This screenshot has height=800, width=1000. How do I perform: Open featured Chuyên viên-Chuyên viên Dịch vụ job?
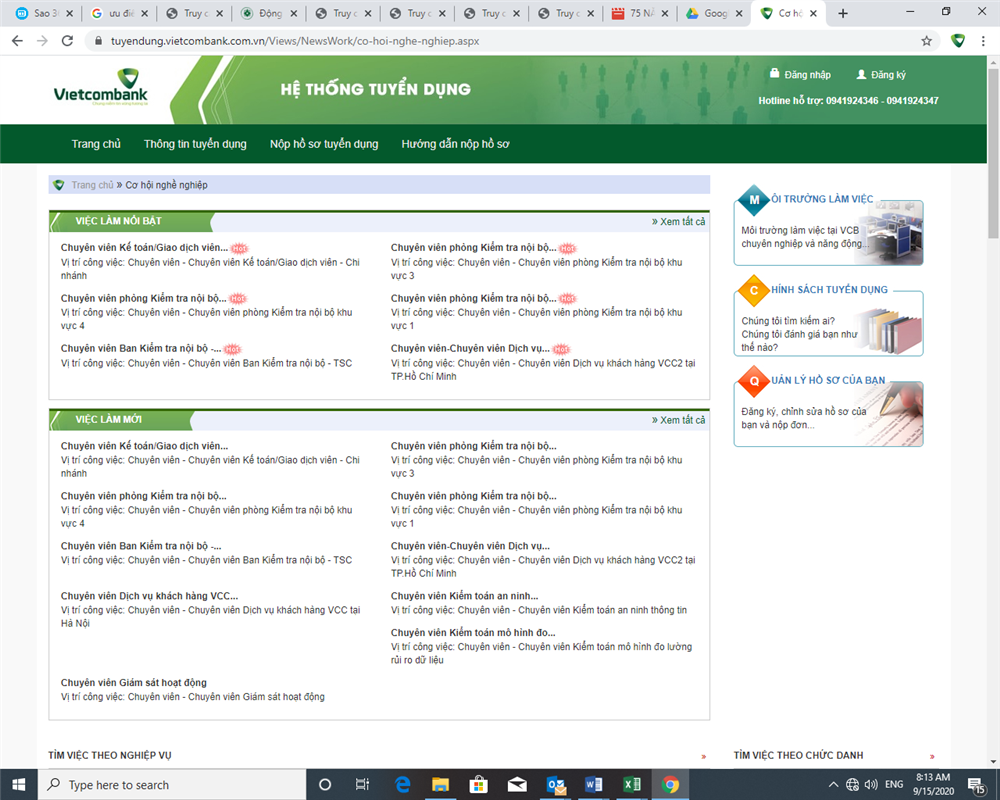coord(470,348)
